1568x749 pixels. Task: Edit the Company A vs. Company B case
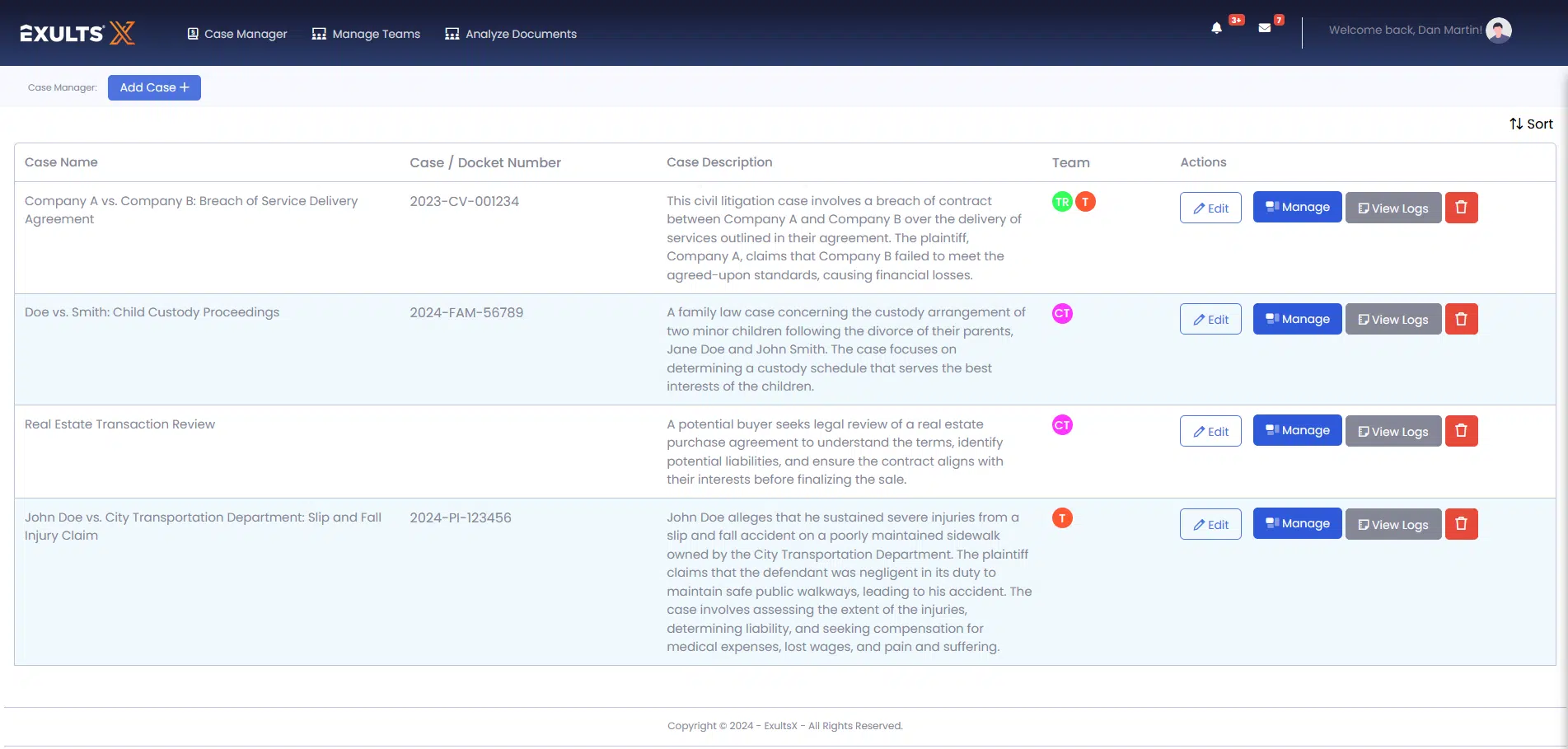1210,208
